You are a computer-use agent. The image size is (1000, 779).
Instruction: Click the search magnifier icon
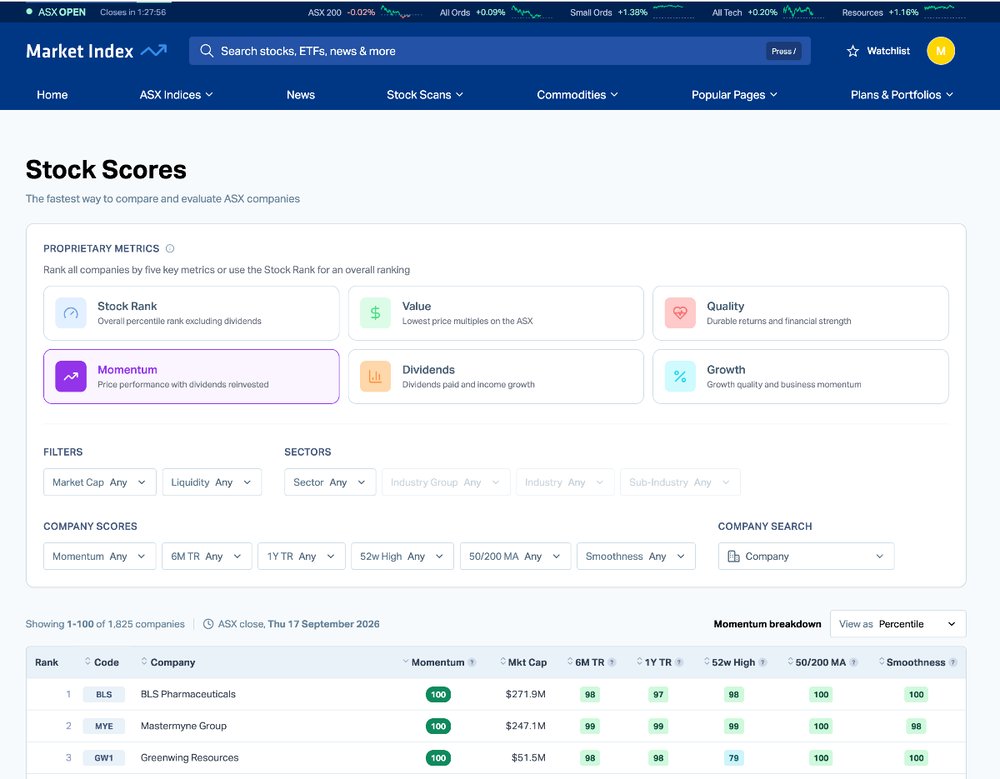point(206,51)
